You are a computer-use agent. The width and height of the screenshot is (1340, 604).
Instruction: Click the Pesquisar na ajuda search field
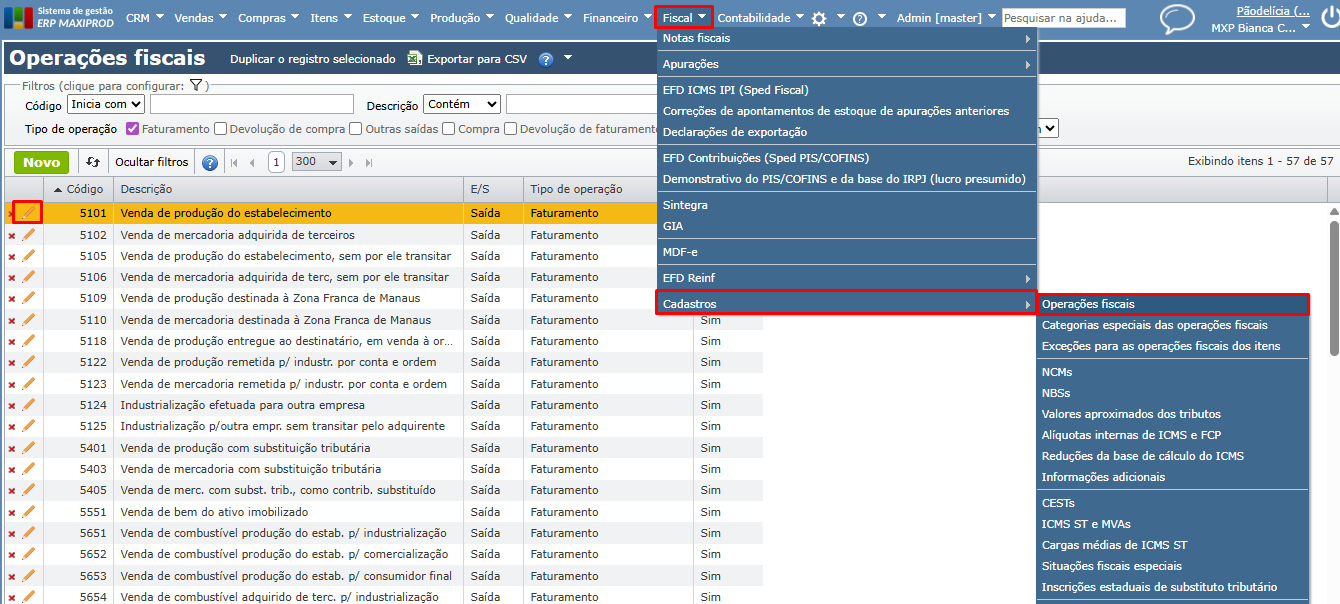[1063, 18]
